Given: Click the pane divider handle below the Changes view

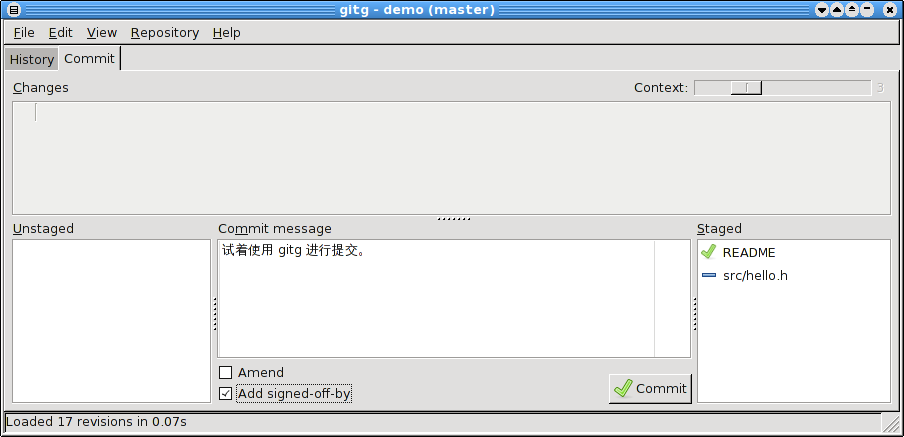Looking at the screenshot, I should pos(454,219).
